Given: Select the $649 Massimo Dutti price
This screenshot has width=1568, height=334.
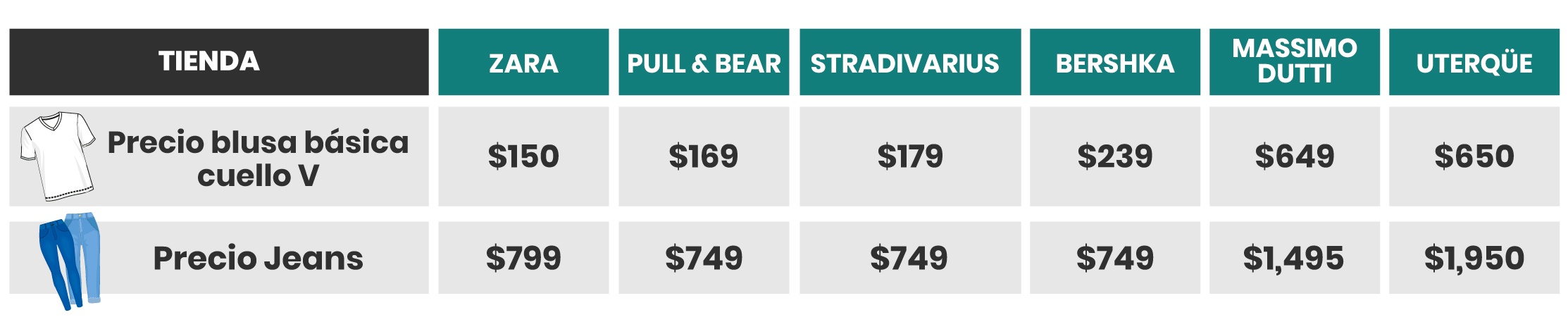Looking at the screenshot, I should [x=1295, y=156].
